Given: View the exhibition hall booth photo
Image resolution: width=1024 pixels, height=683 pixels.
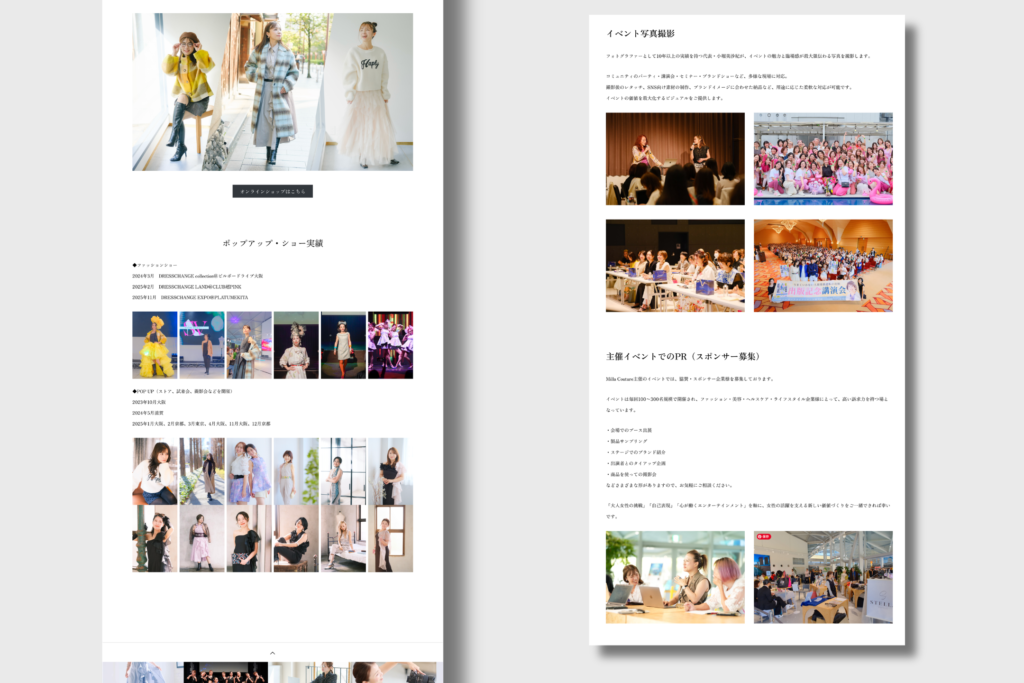Looking at the screenshot, I should pyautogui.click(x=823, y=577).
